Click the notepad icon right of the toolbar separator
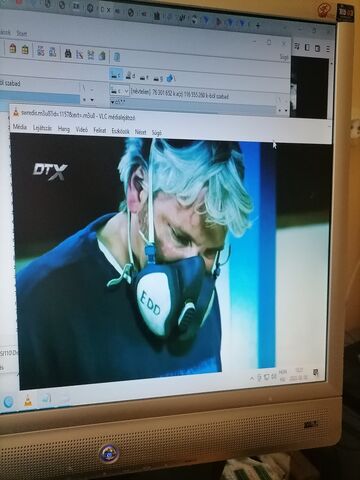360x480 pixels. (x=117, y=57)
